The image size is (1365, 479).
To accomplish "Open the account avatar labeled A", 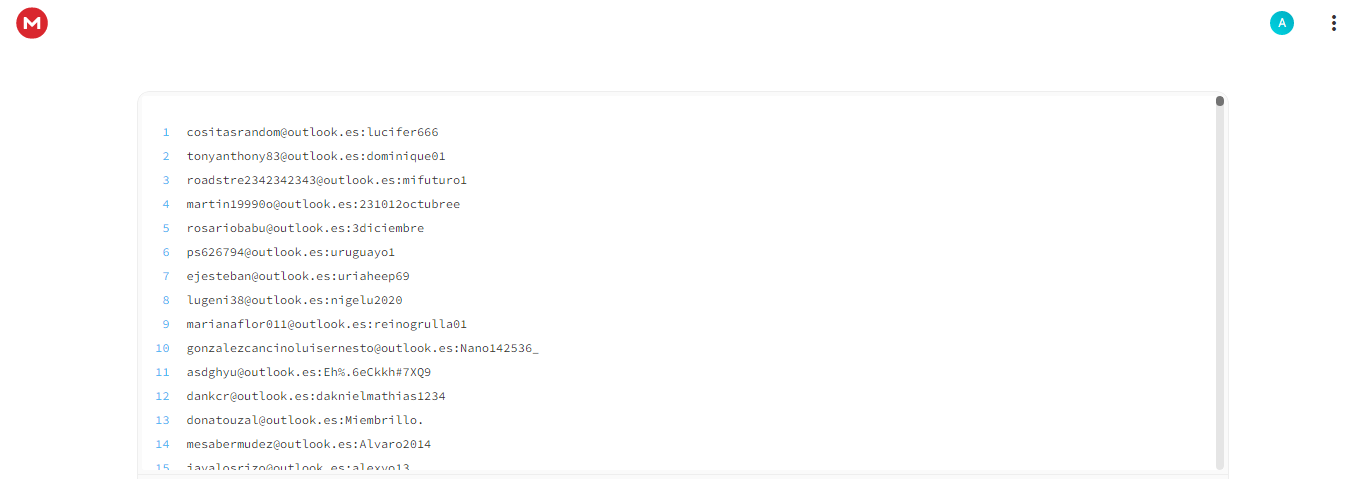I will coord(1282,23).
